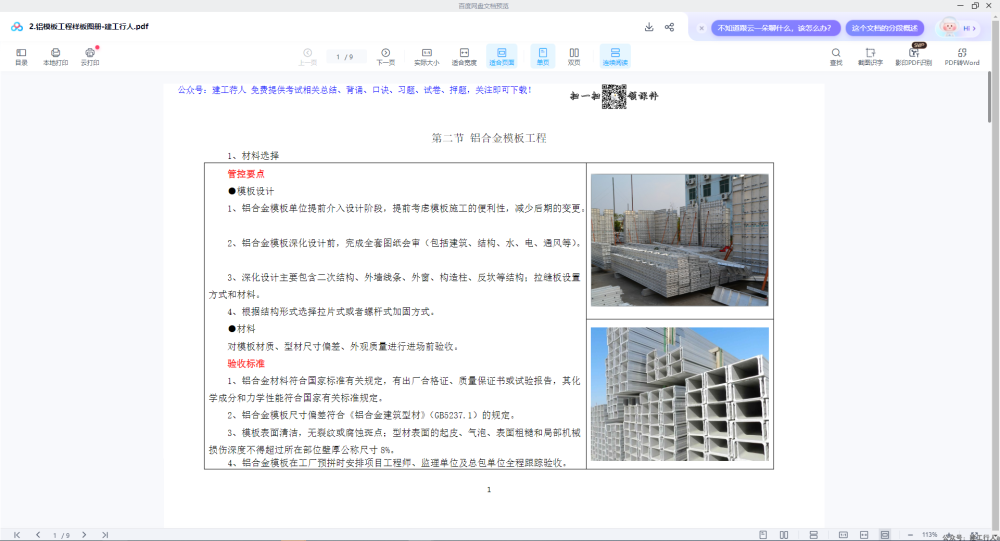Image resolution: width=1000 pixels, height=541 pixels.
Task: Click the aluminum formwork site photo
Action: coord(679,240)
